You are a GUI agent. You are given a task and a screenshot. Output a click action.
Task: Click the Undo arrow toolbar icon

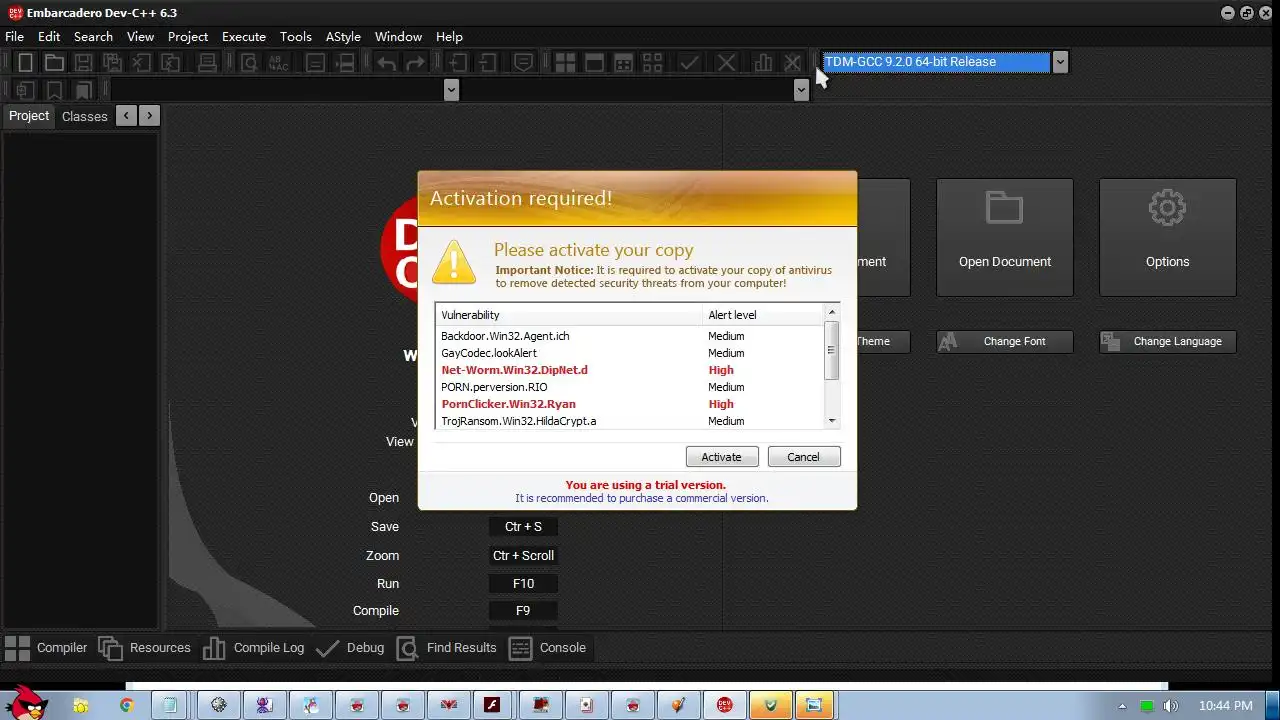387,62
